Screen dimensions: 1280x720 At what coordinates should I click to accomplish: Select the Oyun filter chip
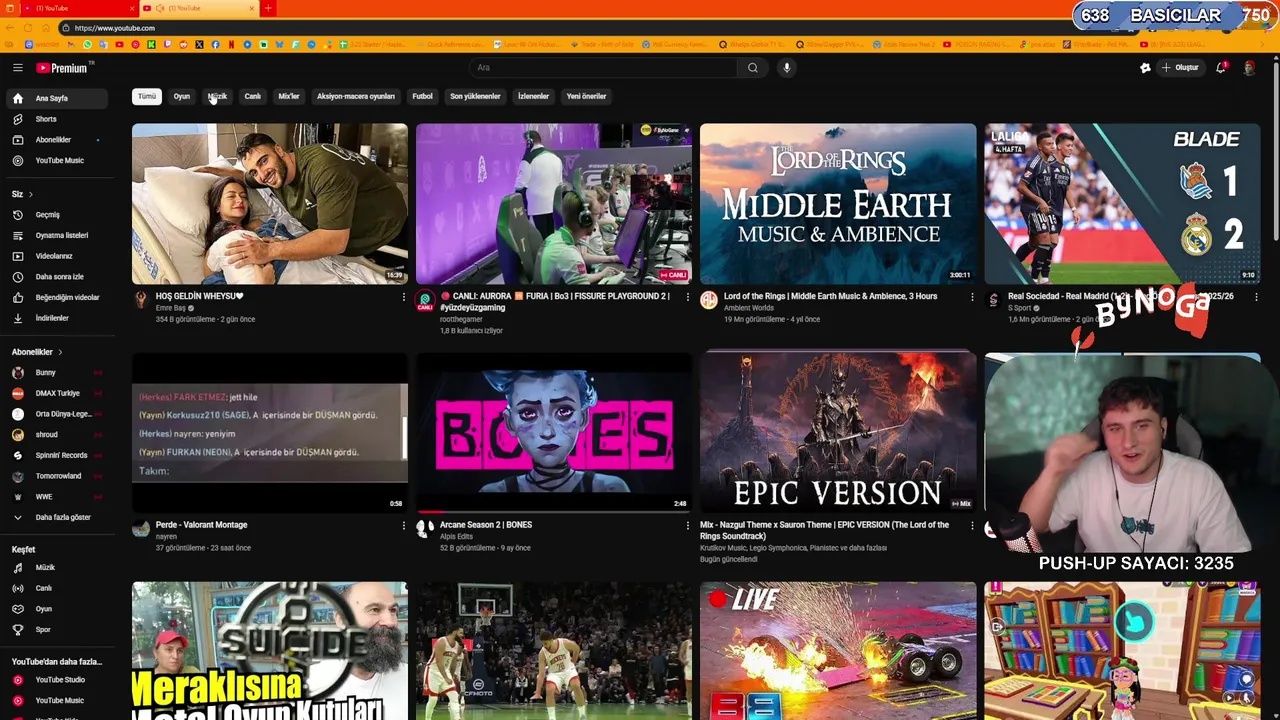coord(182,96)
